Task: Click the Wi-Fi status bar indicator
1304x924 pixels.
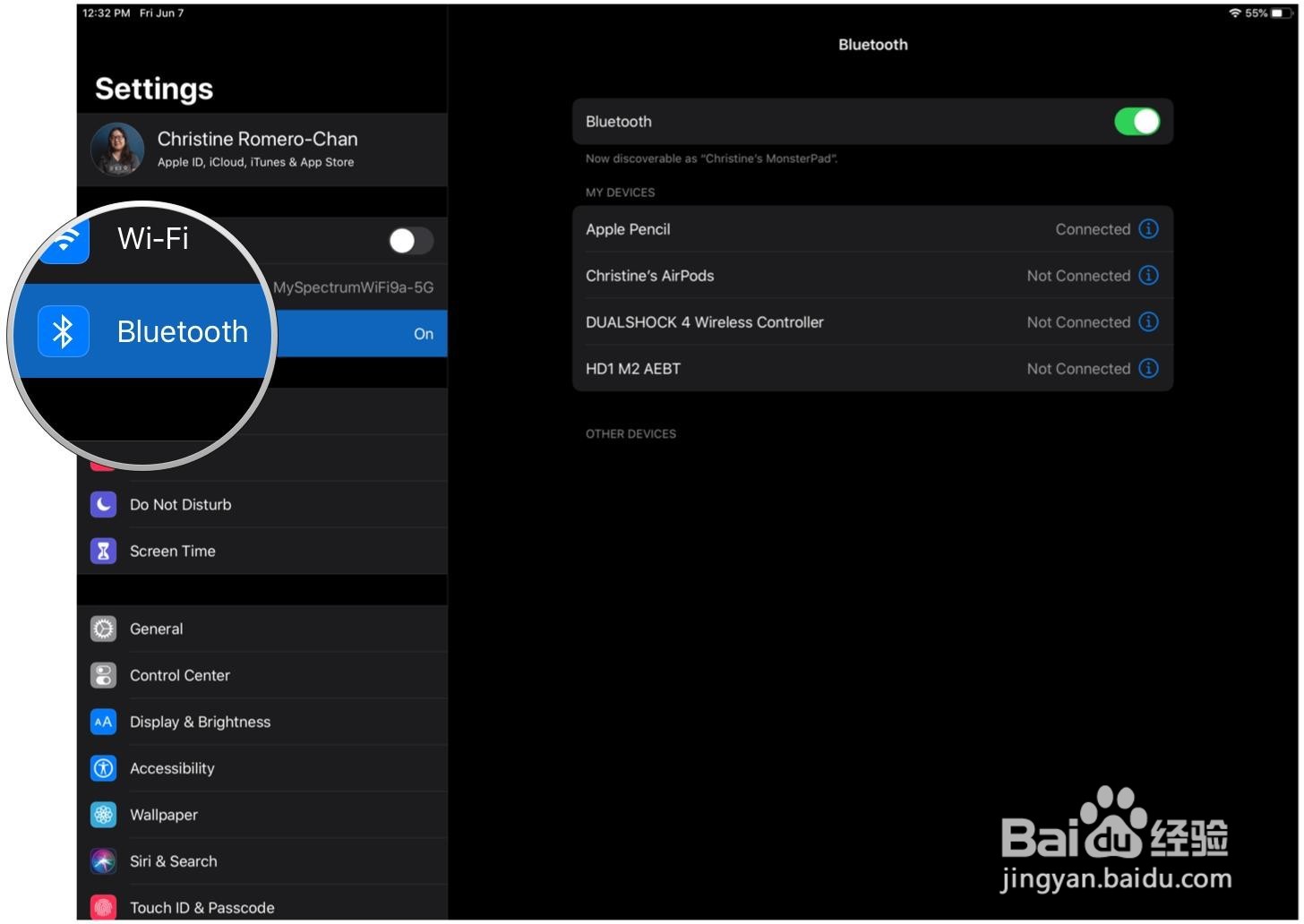Action: click(1235, 13)
